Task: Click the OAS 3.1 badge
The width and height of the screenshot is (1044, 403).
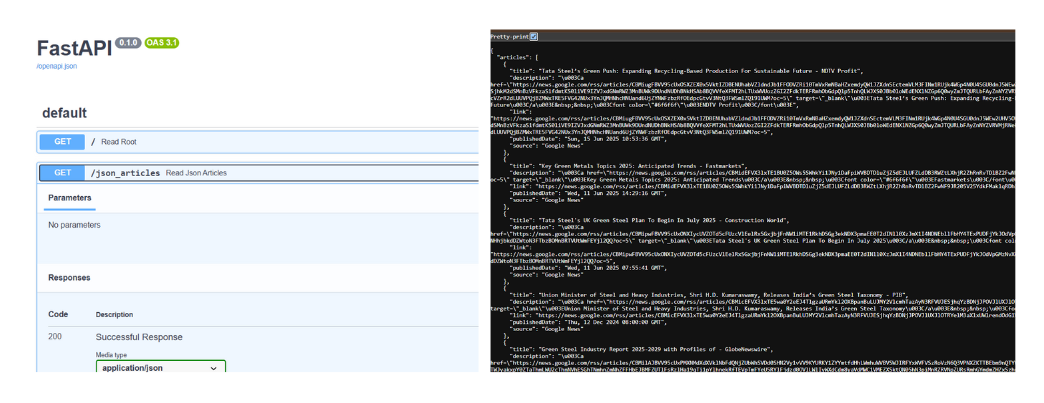Action: pos(162,42)
